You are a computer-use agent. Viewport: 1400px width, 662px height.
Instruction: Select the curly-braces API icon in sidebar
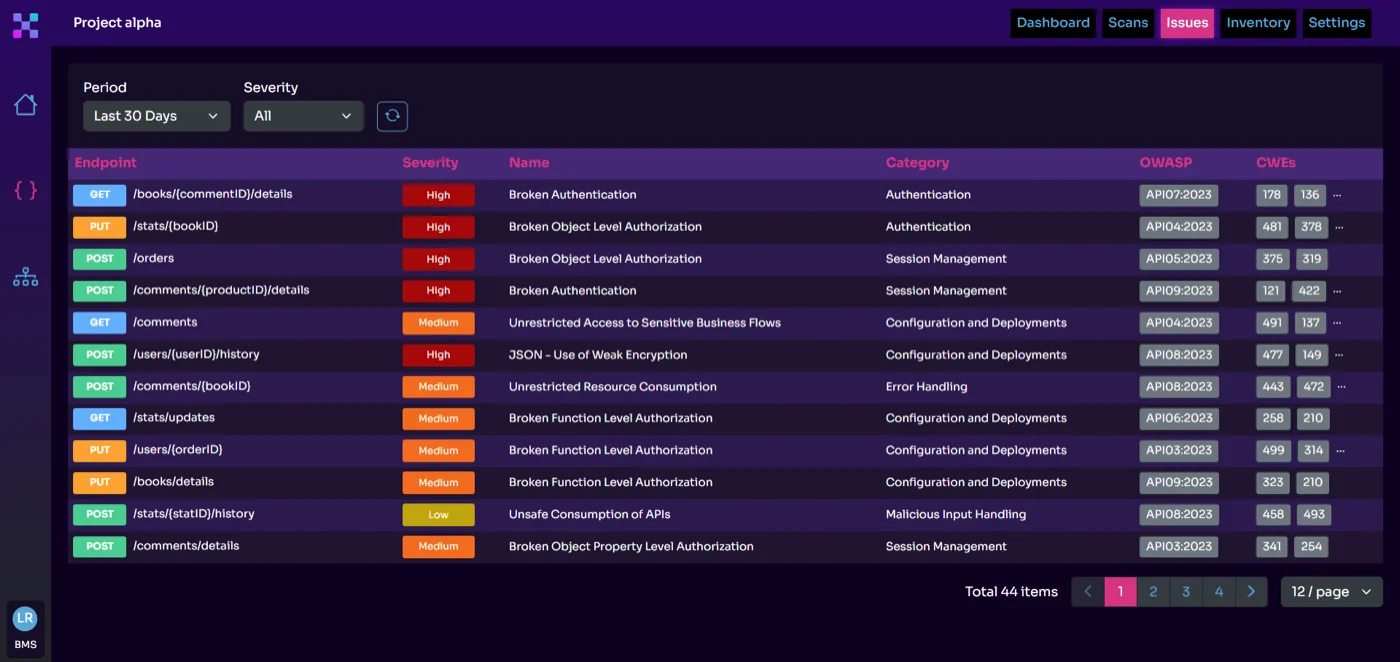pyautogui.click(x=25, y=190)
